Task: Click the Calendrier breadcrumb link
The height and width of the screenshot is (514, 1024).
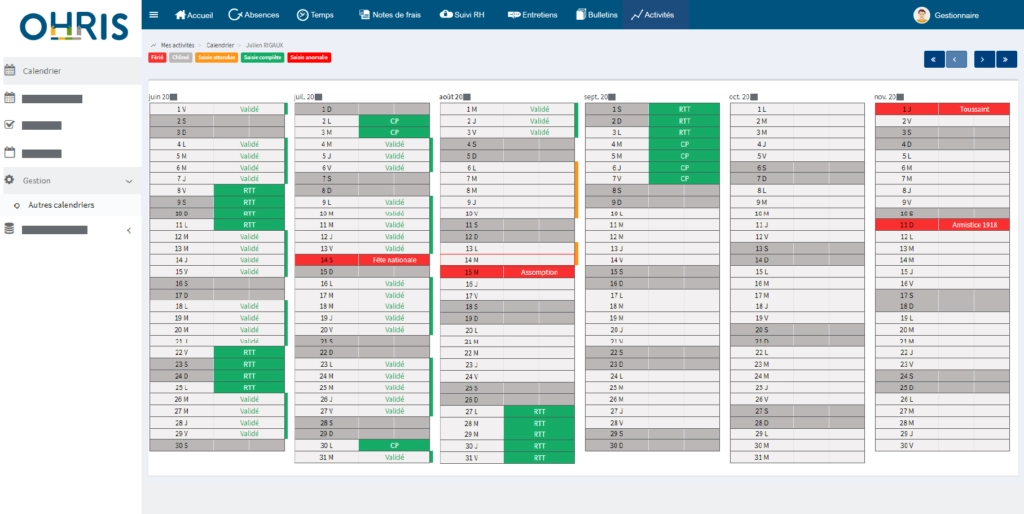Action: click(x=219, y=45)
